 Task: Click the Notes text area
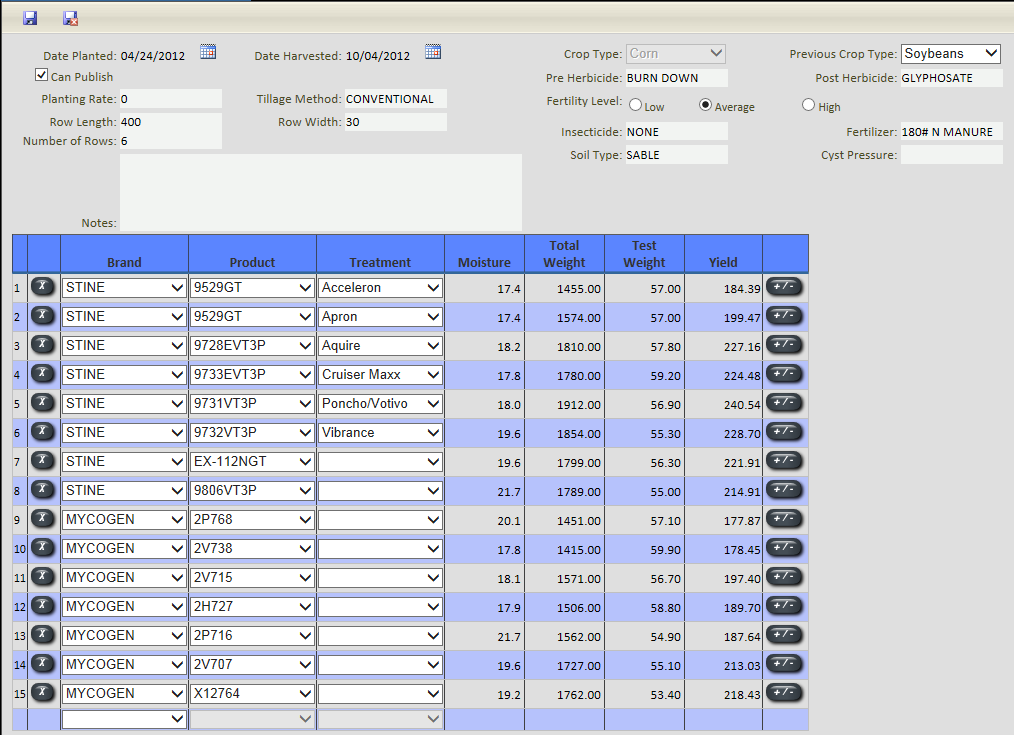click(x=321, y=192)
